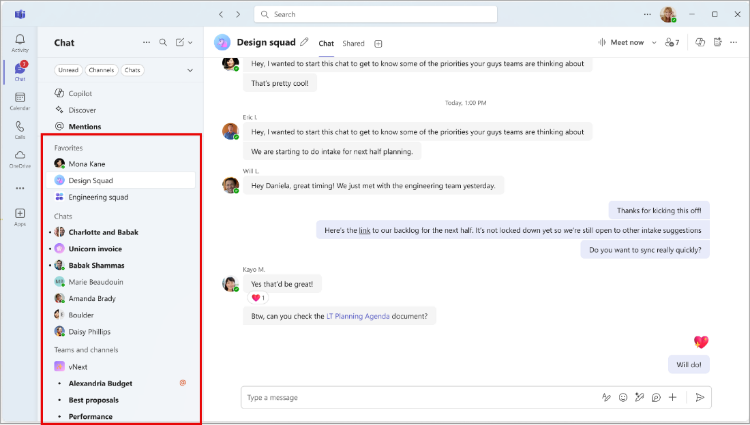
Task: Open the Amanda Brady chat
Action: pyautogui.click(x=121, y=298)
